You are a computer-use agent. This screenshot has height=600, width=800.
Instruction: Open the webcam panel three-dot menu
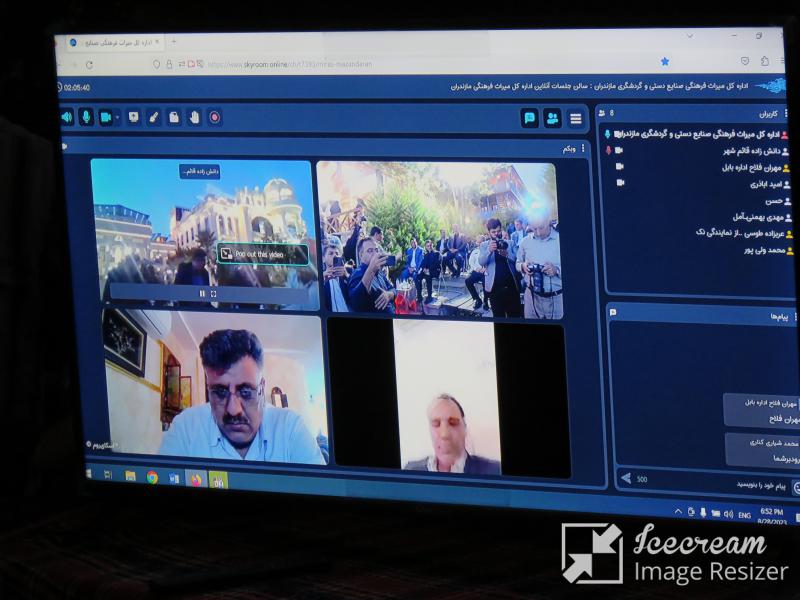coord(583,148)
